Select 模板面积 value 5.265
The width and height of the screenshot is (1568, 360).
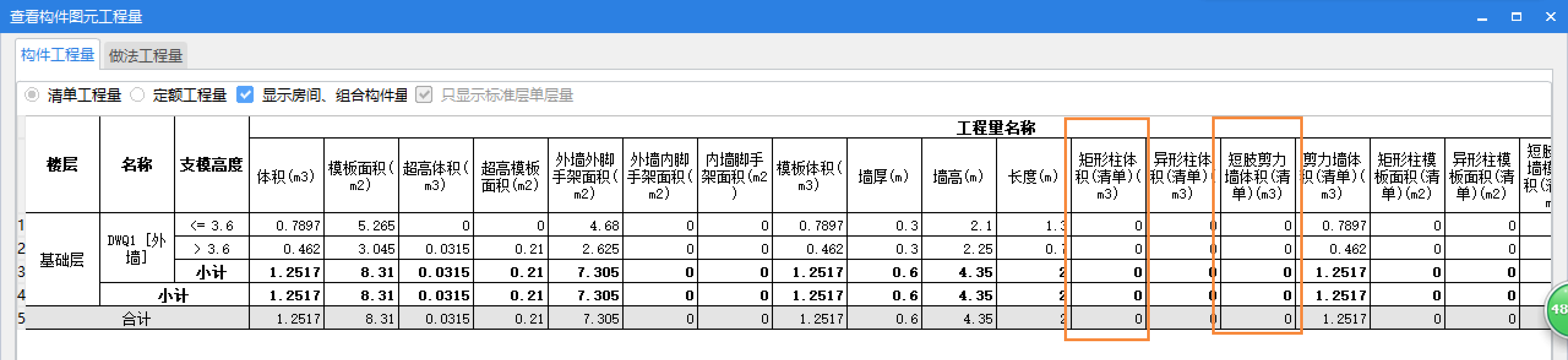click(361, 226)
